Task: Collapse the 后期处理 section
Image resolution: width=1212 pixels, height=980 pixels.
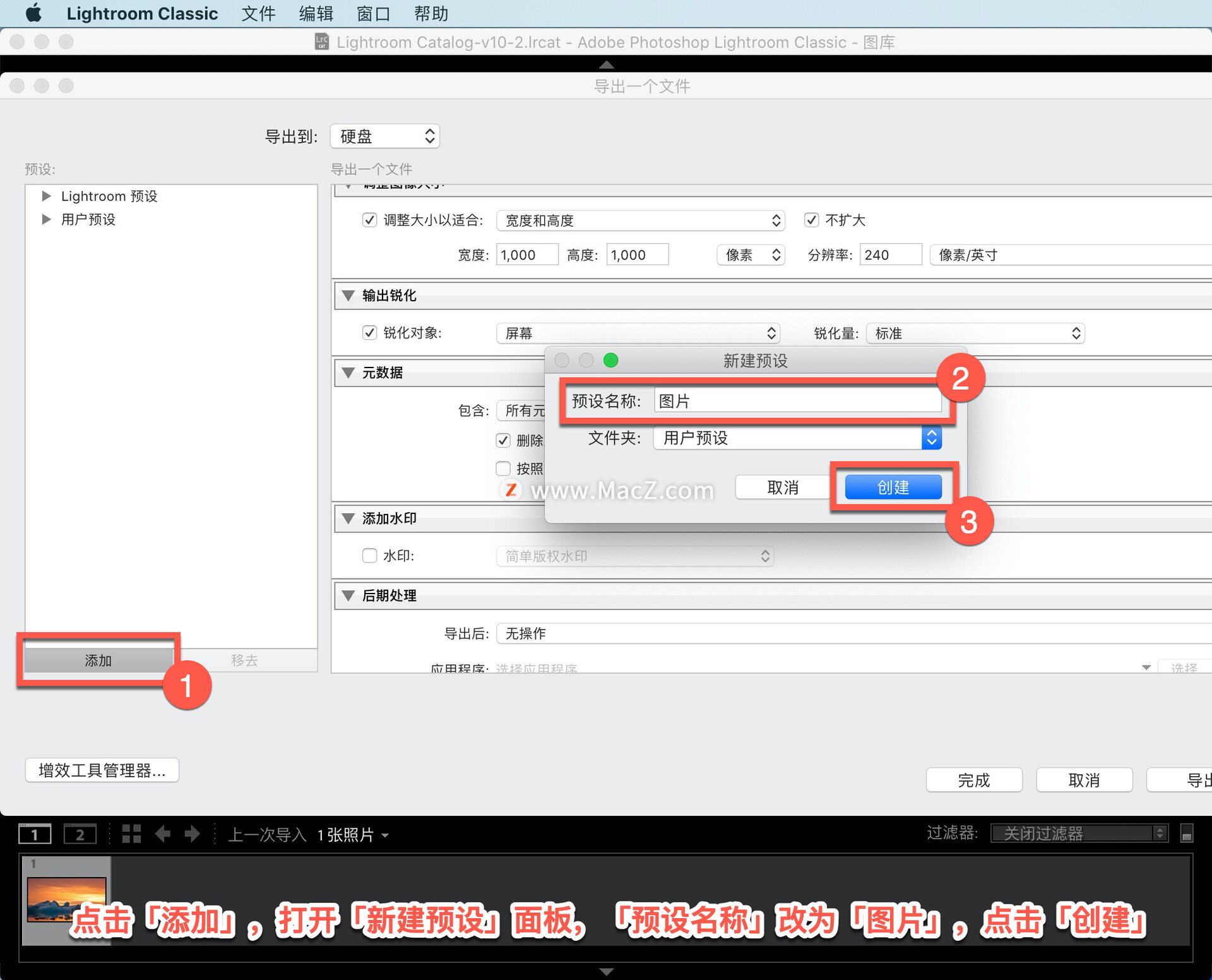Action: [x=348, y=595]
